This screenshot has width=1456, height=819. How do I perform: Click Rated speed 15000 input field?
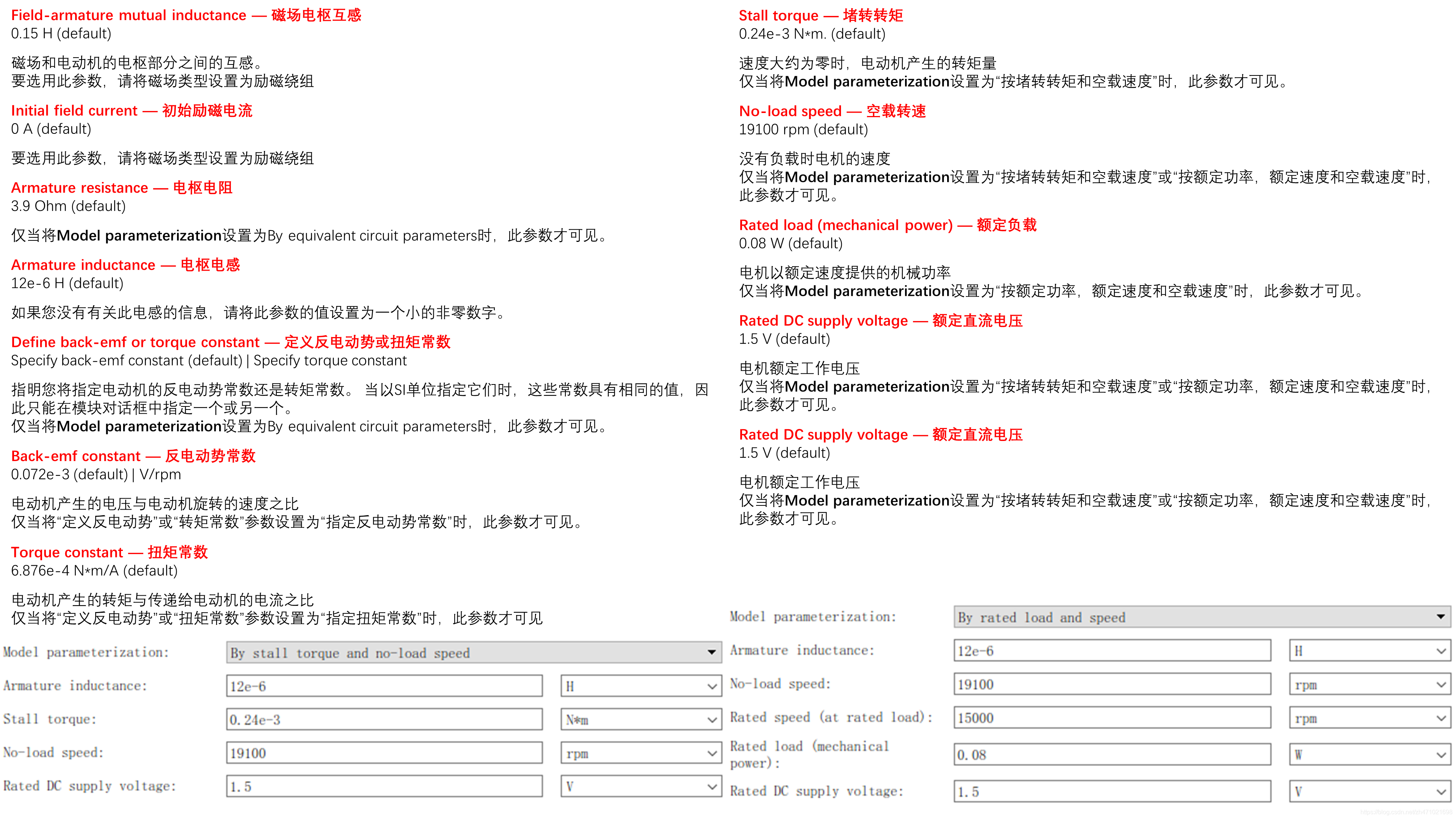click(1112, 718)
